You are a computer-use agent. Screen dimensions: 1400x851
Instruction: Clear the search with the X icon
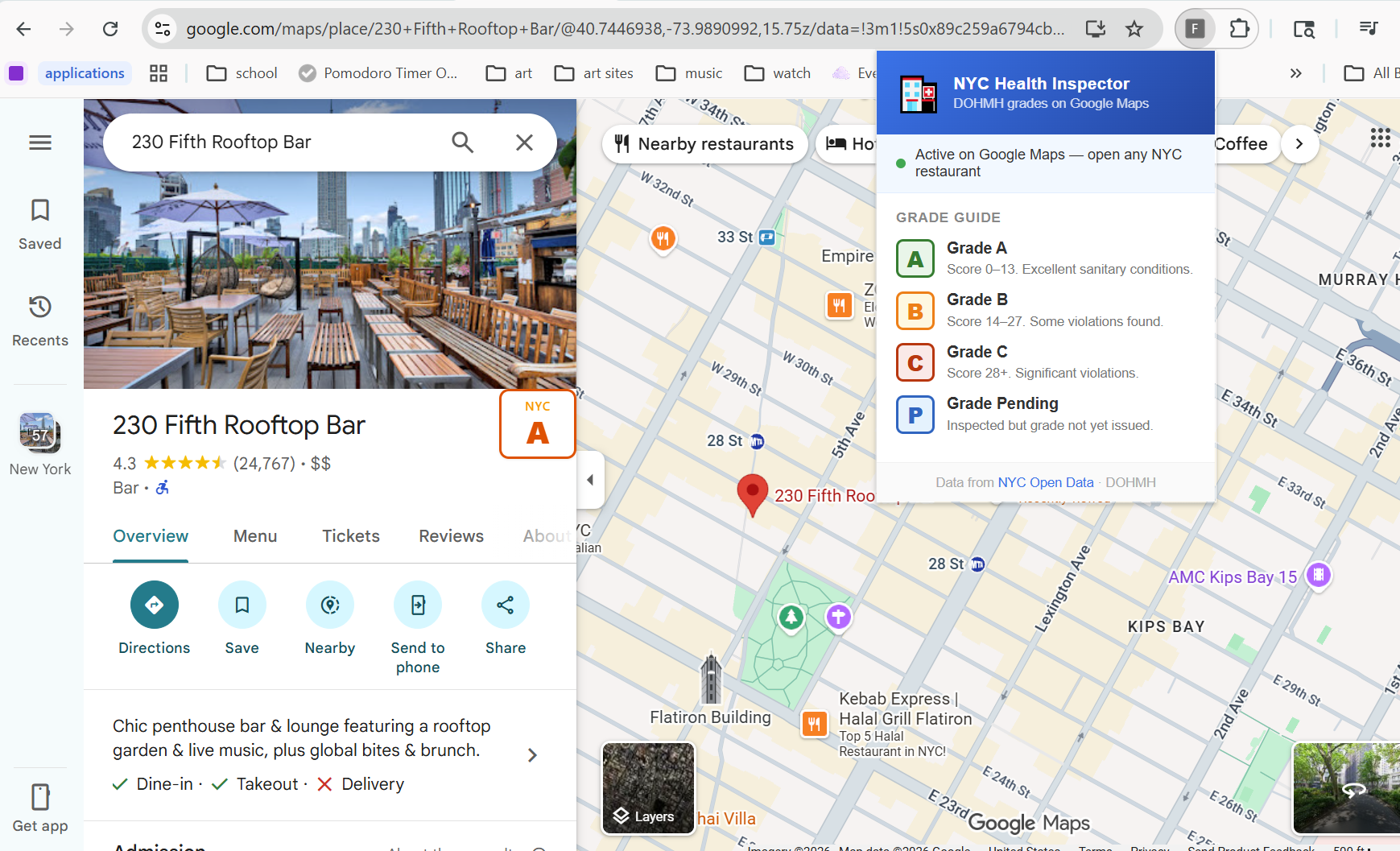[x=524, y=143]
